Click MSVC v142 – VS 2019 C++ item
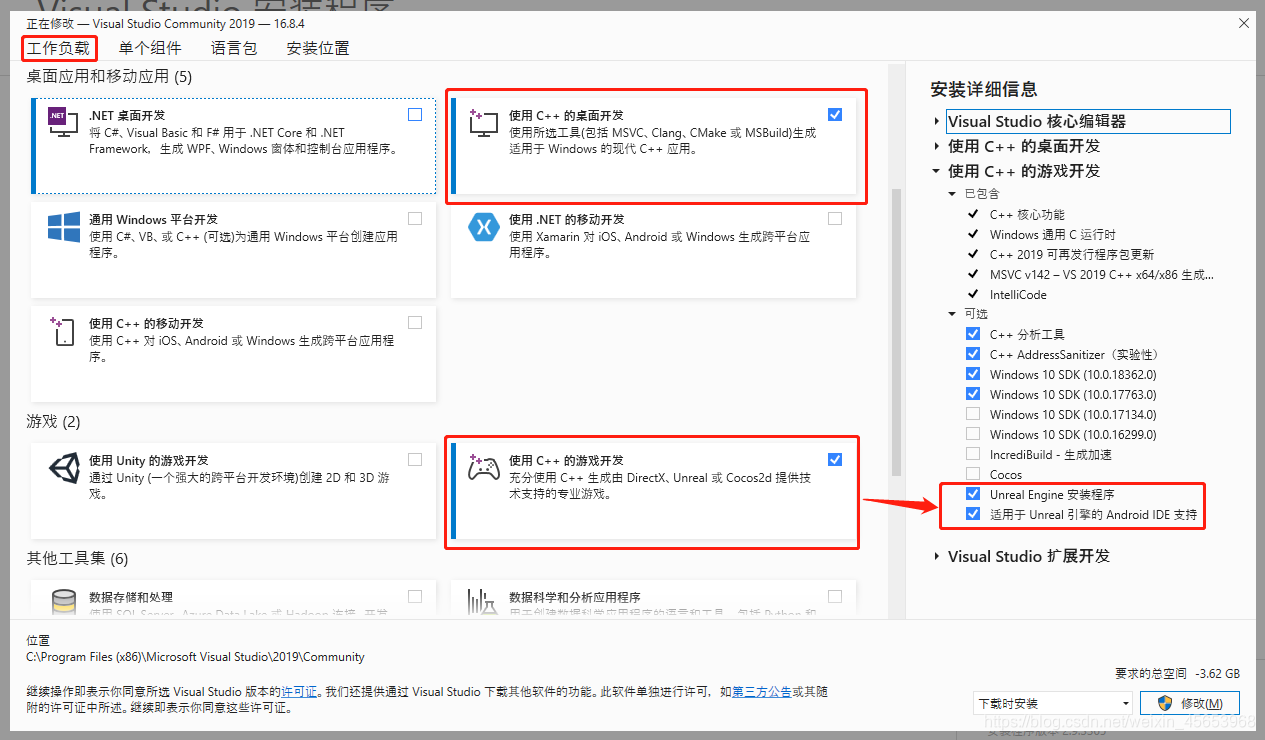1265x740 pixels. pos(1102,274)
